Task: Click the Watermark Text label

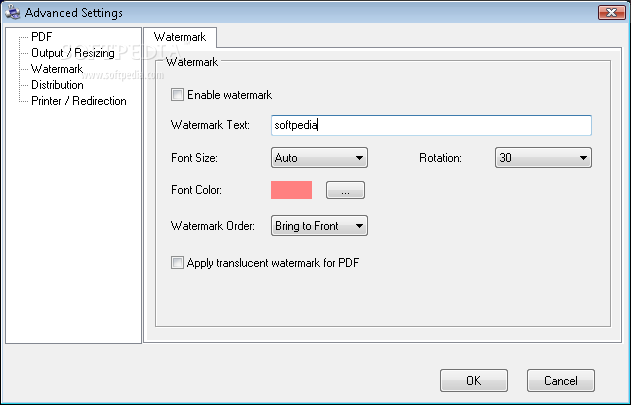Action: tap(210, 125)
